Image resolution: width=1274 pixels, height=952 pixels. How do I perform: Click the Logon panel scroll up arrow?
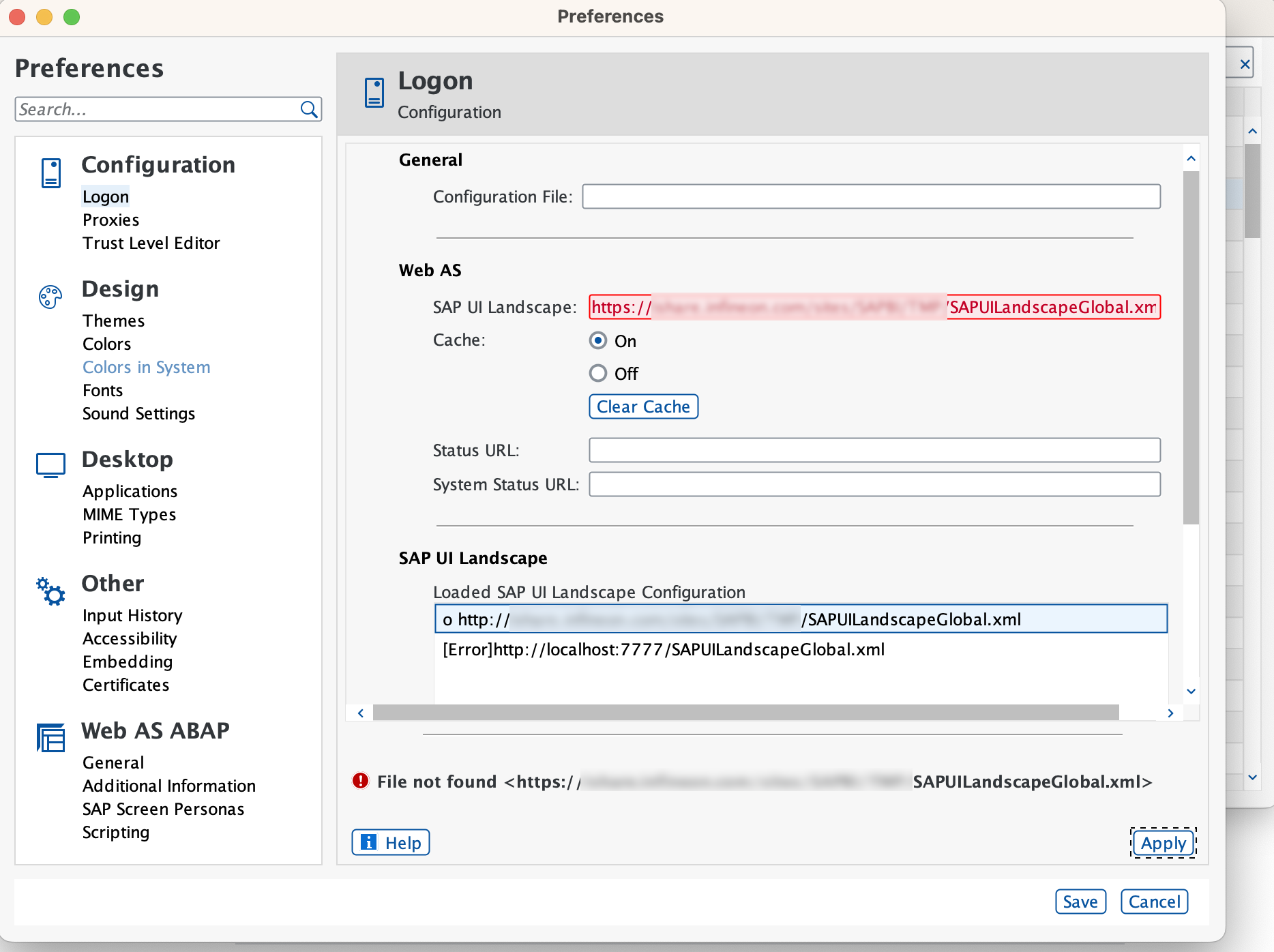(x=1191, y=158)
